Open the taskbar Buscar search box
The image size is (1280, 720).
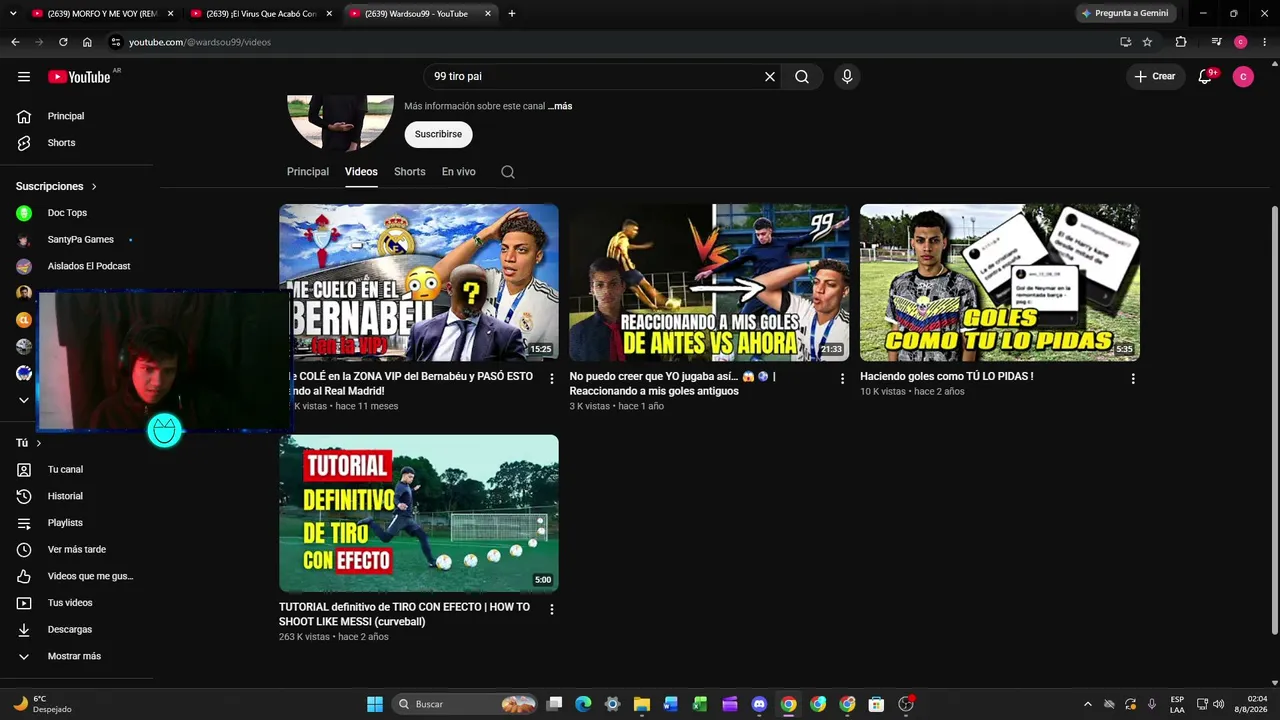click(466, 704)
